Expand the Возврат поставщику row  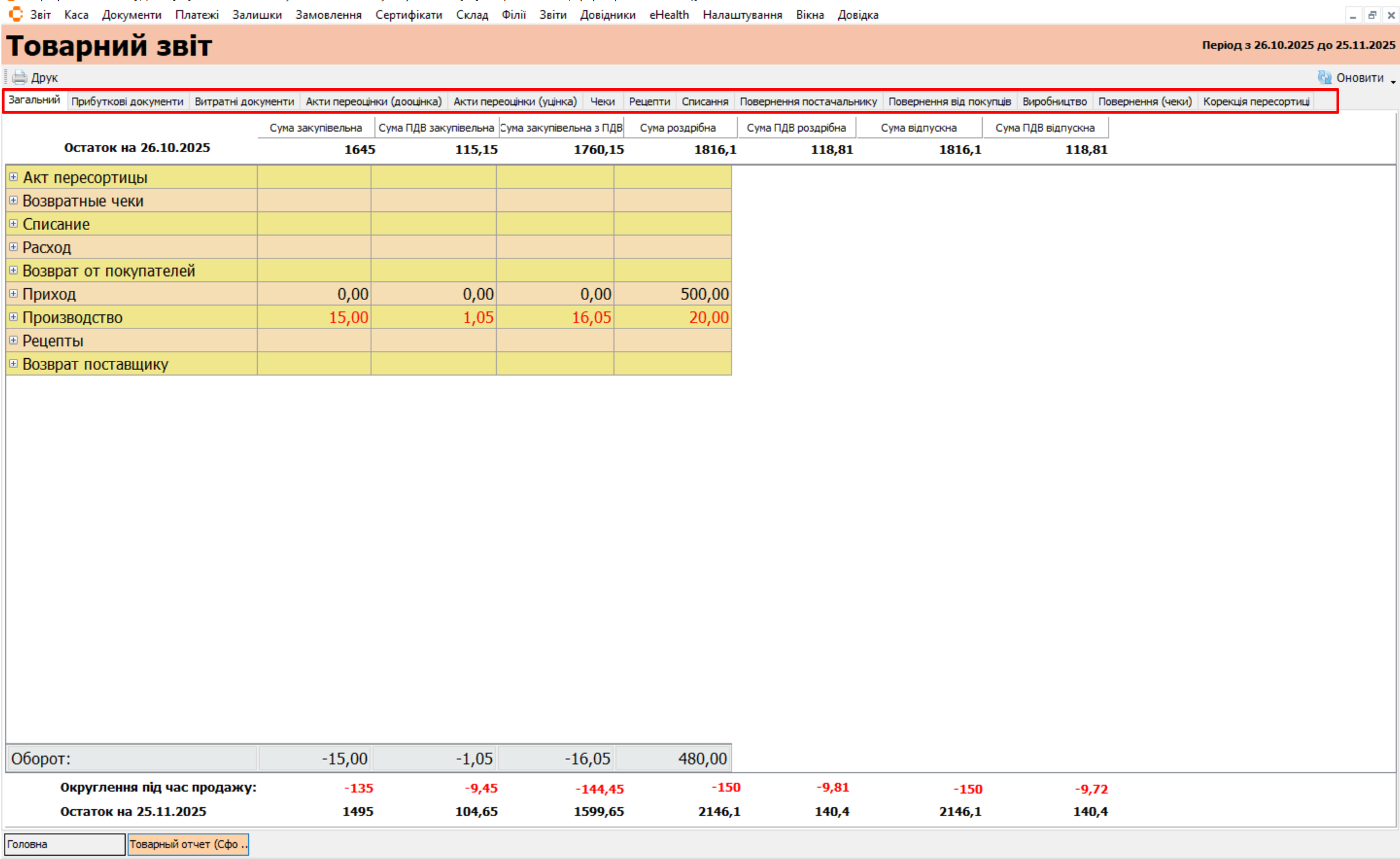click(13, 363)
